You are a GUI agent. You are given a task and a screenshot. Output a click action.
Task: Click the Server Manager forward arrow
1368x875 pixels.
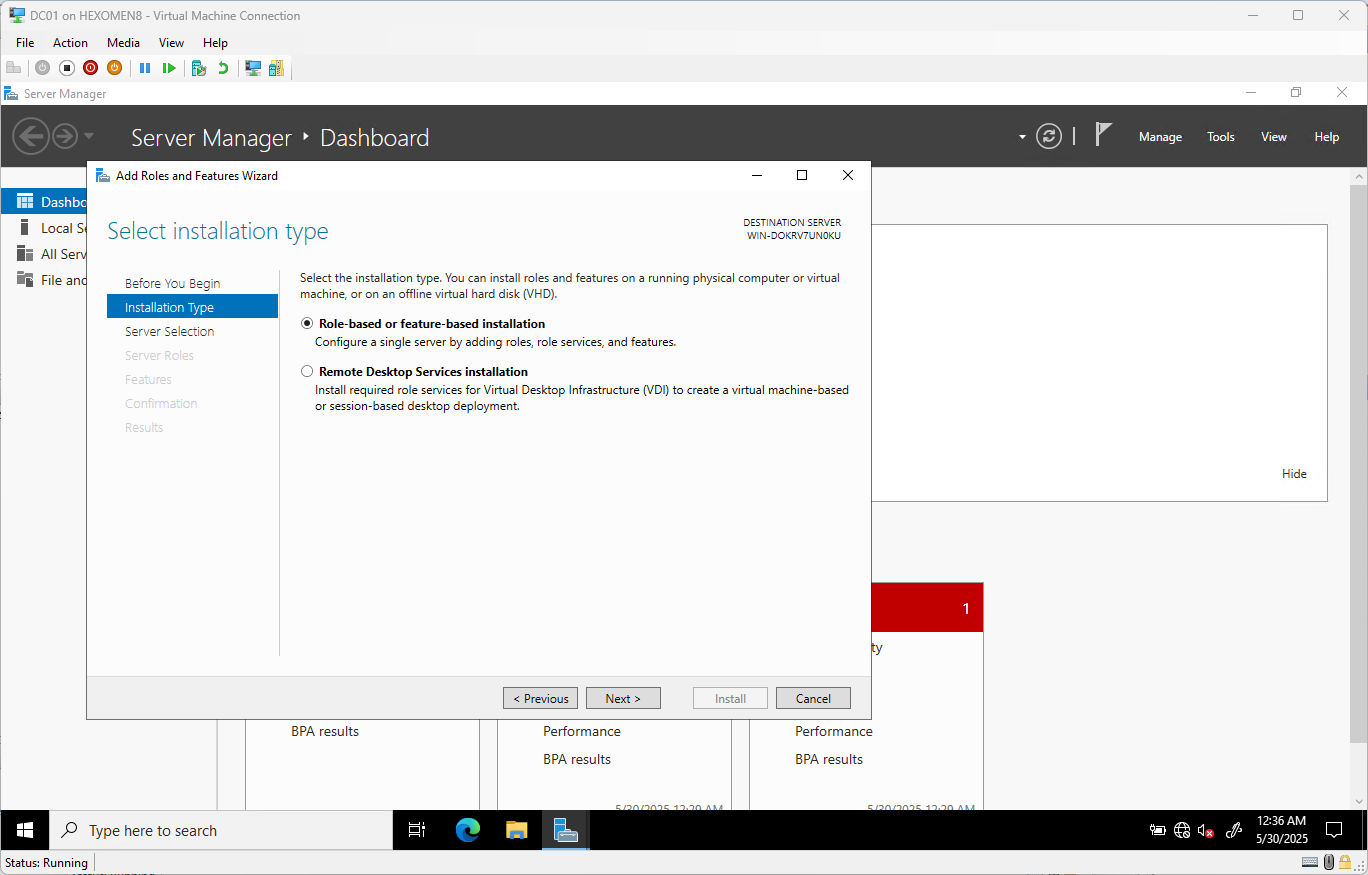coord(65,136)
